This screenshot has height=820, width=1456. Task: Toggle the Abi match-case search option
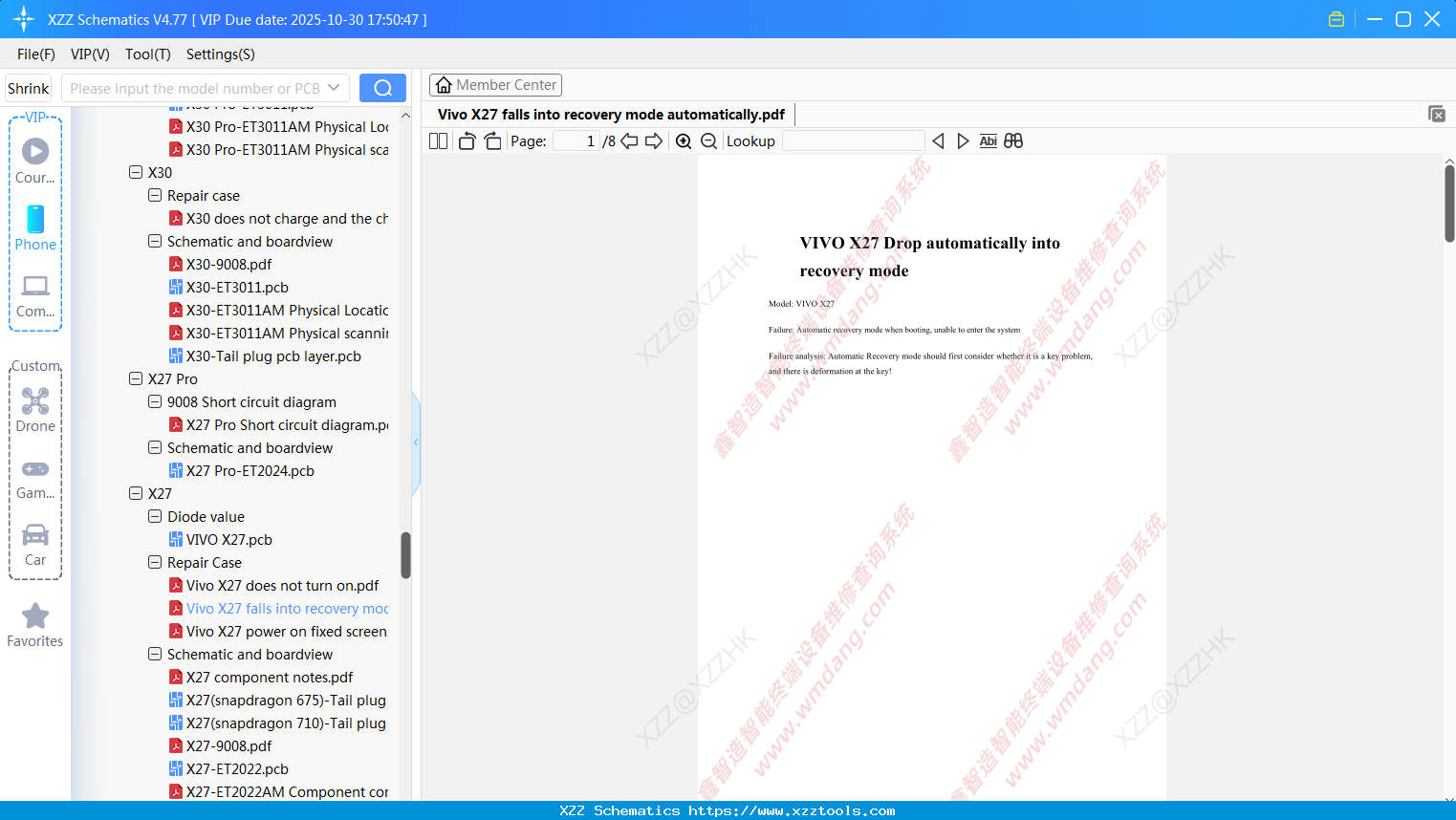989,141
